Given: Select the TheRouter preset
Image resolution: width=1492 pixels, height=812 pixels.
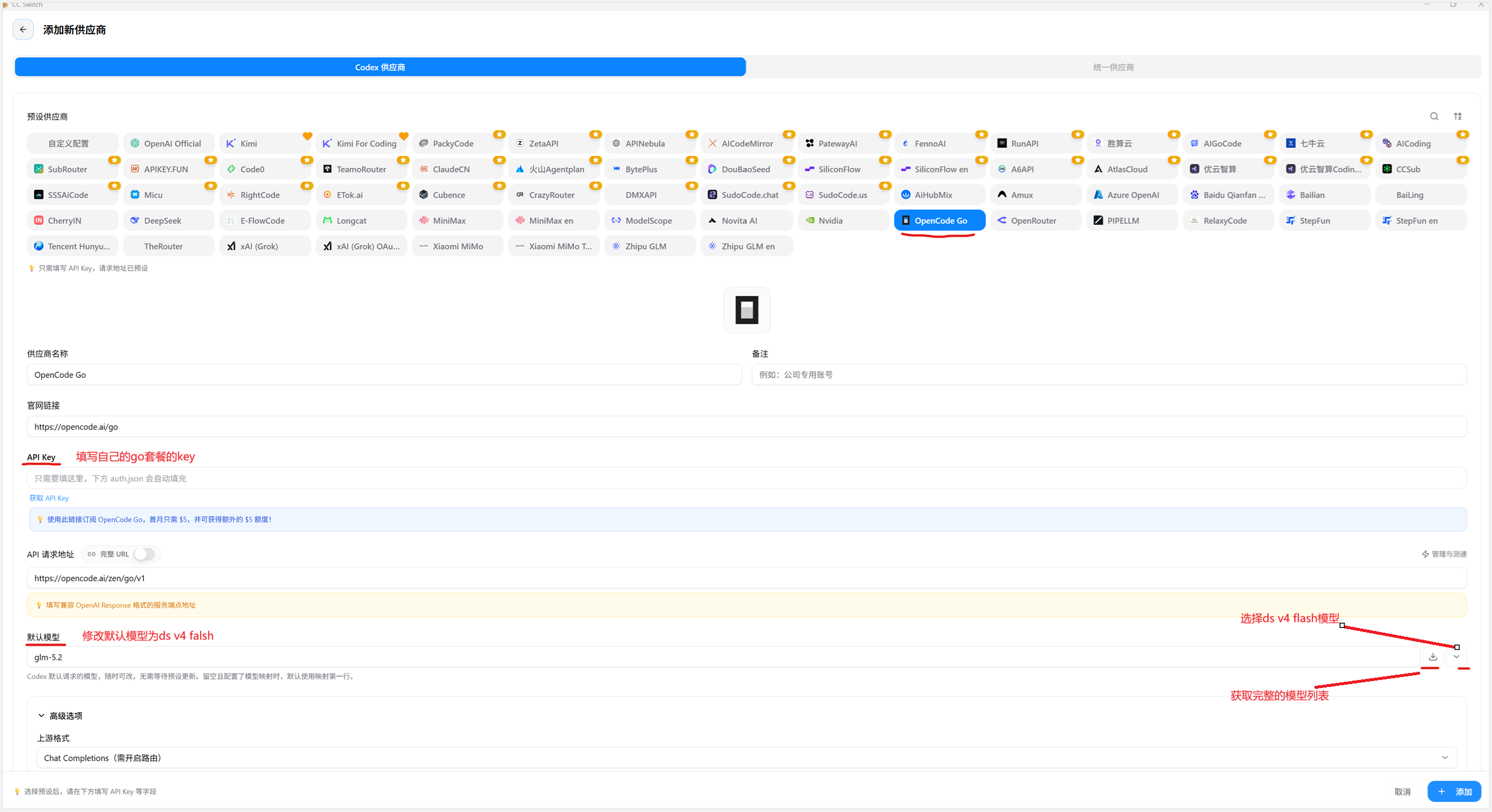Looking at the screenshot, I should click(x=169, y=246).
